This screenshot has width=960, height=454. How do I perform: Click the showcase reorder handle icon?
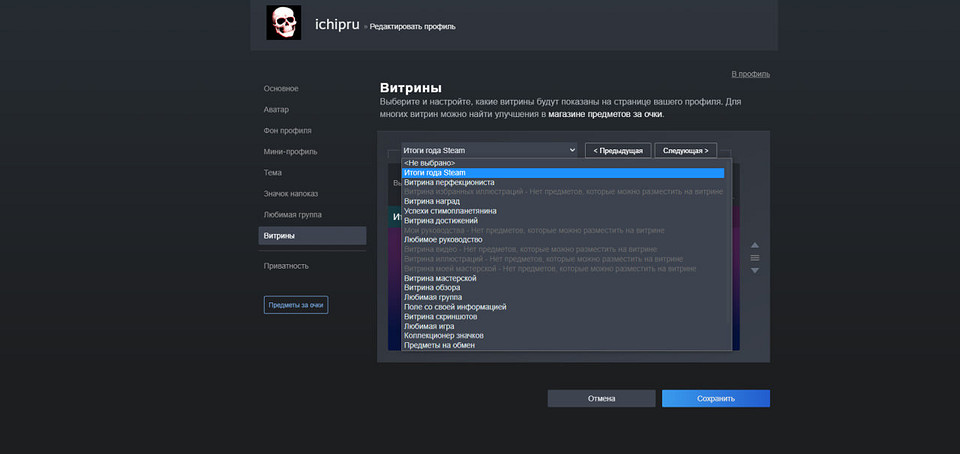click(755, 258)
